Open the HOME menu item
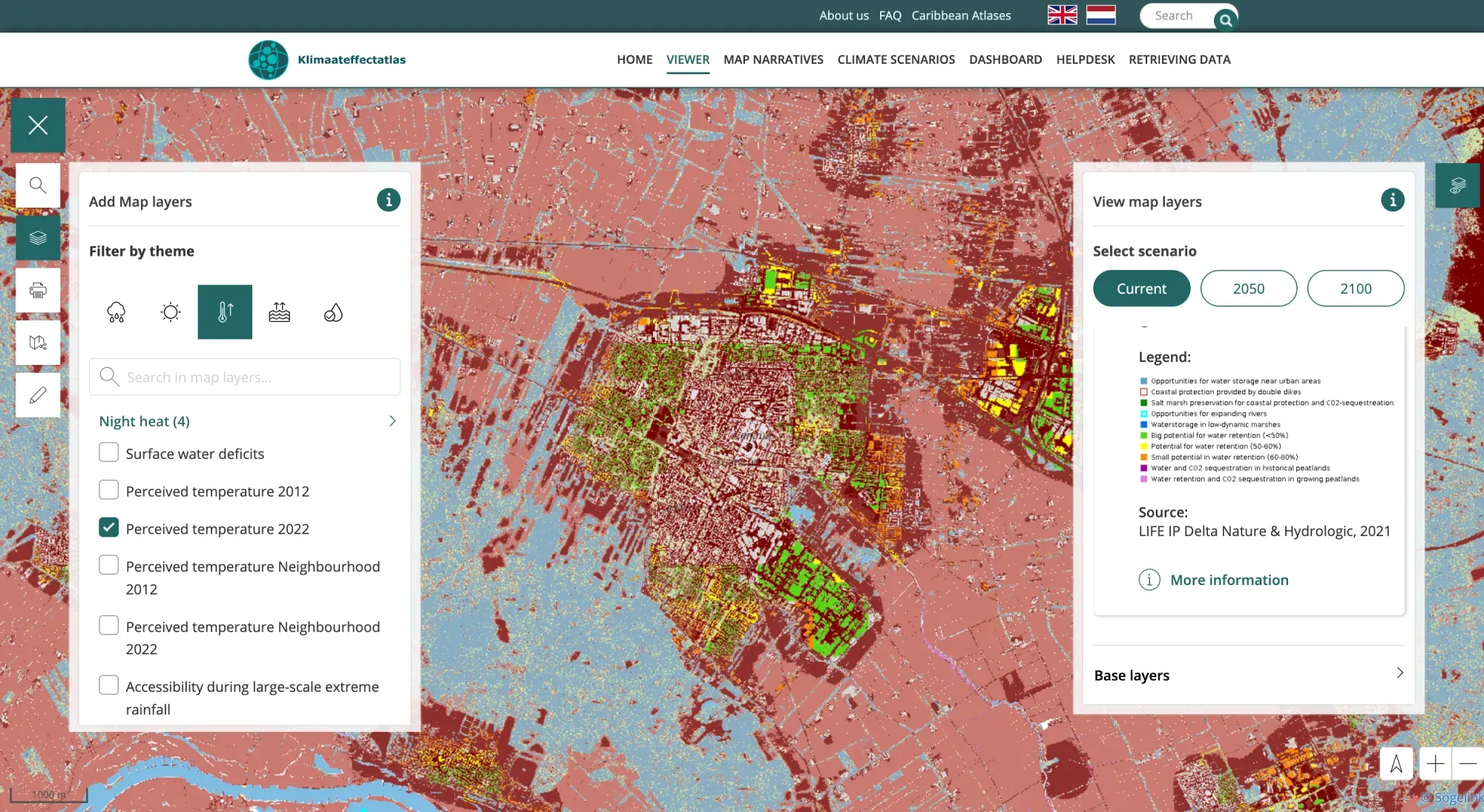This screenshot has width=1484, height=812. [634, 59]
